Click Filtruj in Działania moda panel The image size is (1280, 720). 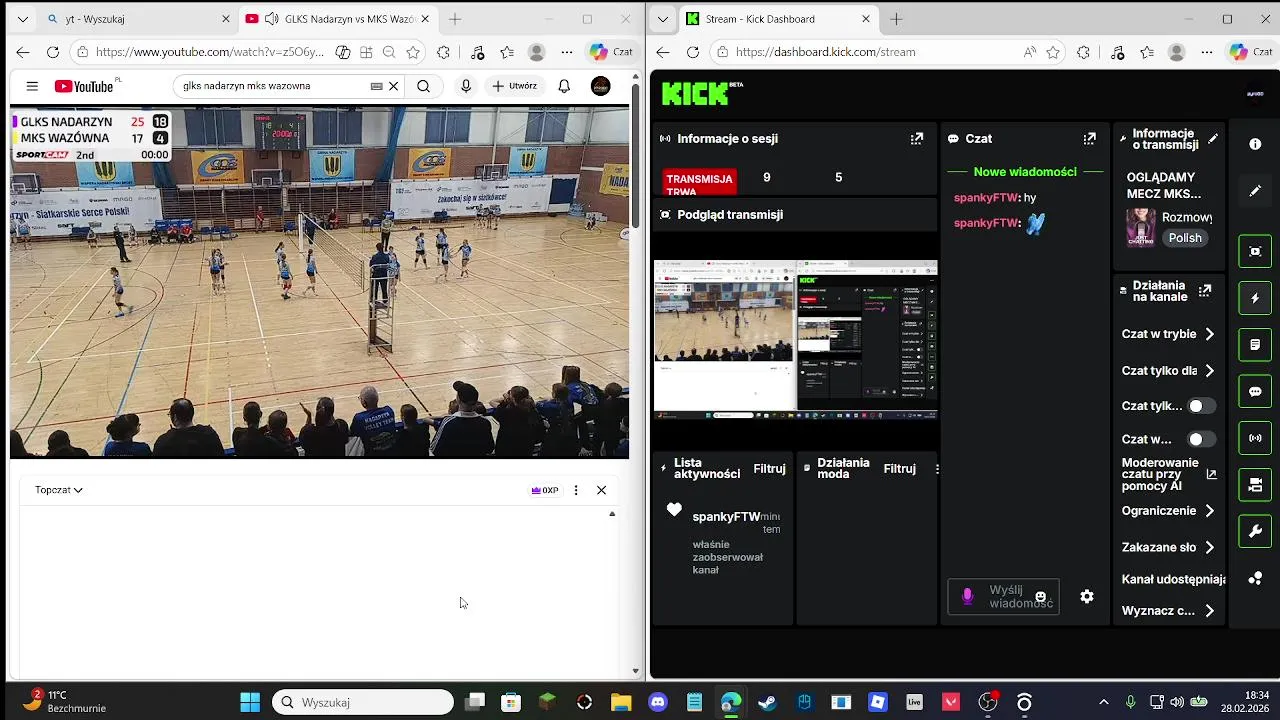click(899, 469)
